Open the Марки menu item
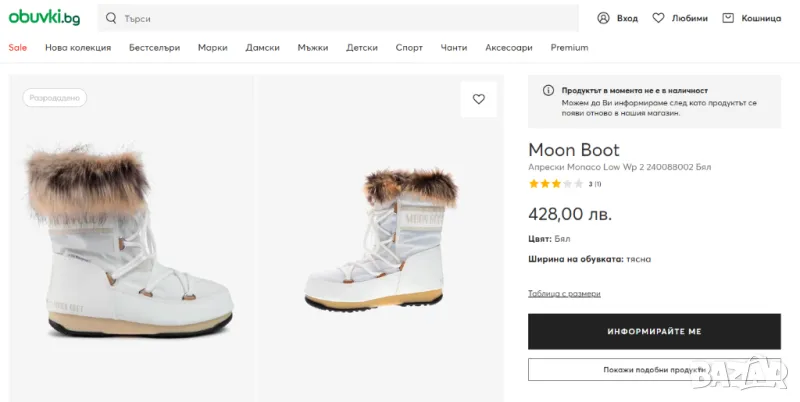Viewport: 800px width, 402px height. (212, 47)
